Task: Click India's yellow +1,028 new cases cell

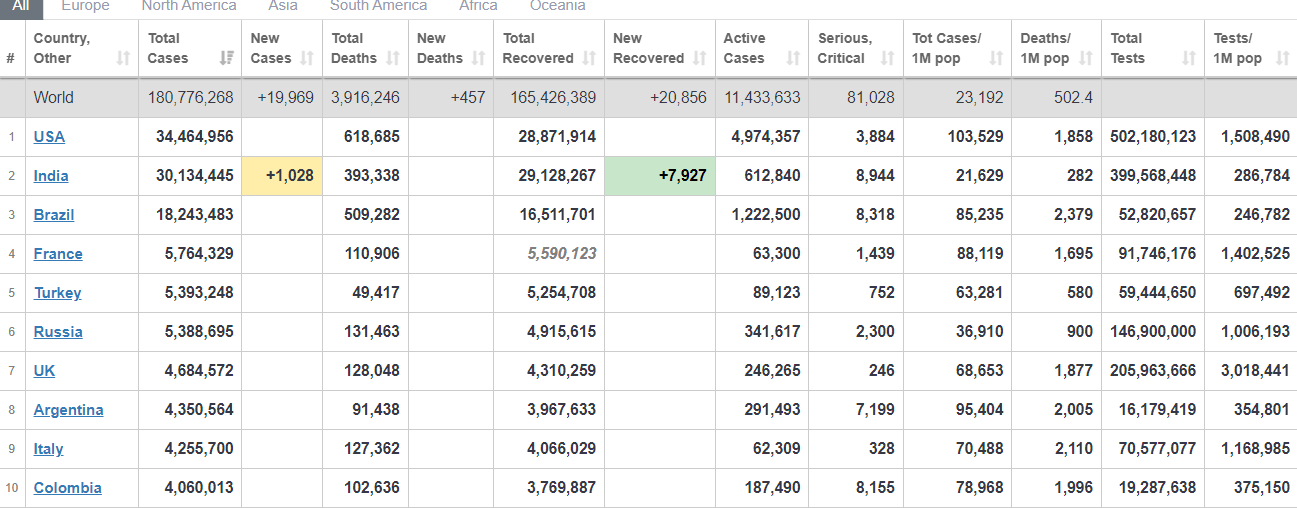Action: tap(281, 176)
